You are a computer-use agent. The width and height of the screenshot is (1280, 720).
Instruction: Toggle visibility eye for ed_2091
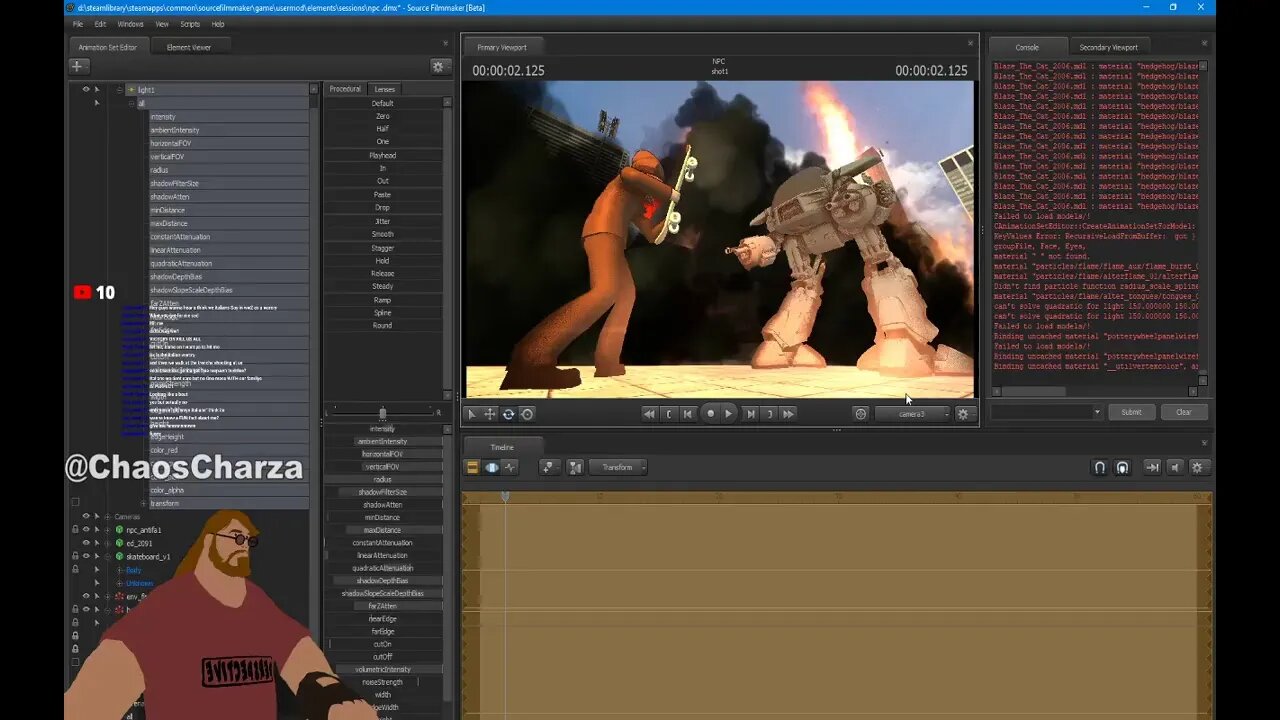point(86,543)
